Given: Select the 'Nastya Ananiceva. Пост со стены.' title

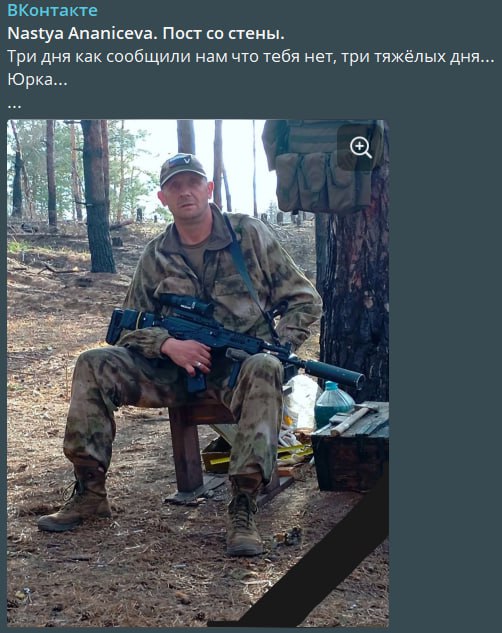Looking at the screenshot, I should click(x=146, y=34).
